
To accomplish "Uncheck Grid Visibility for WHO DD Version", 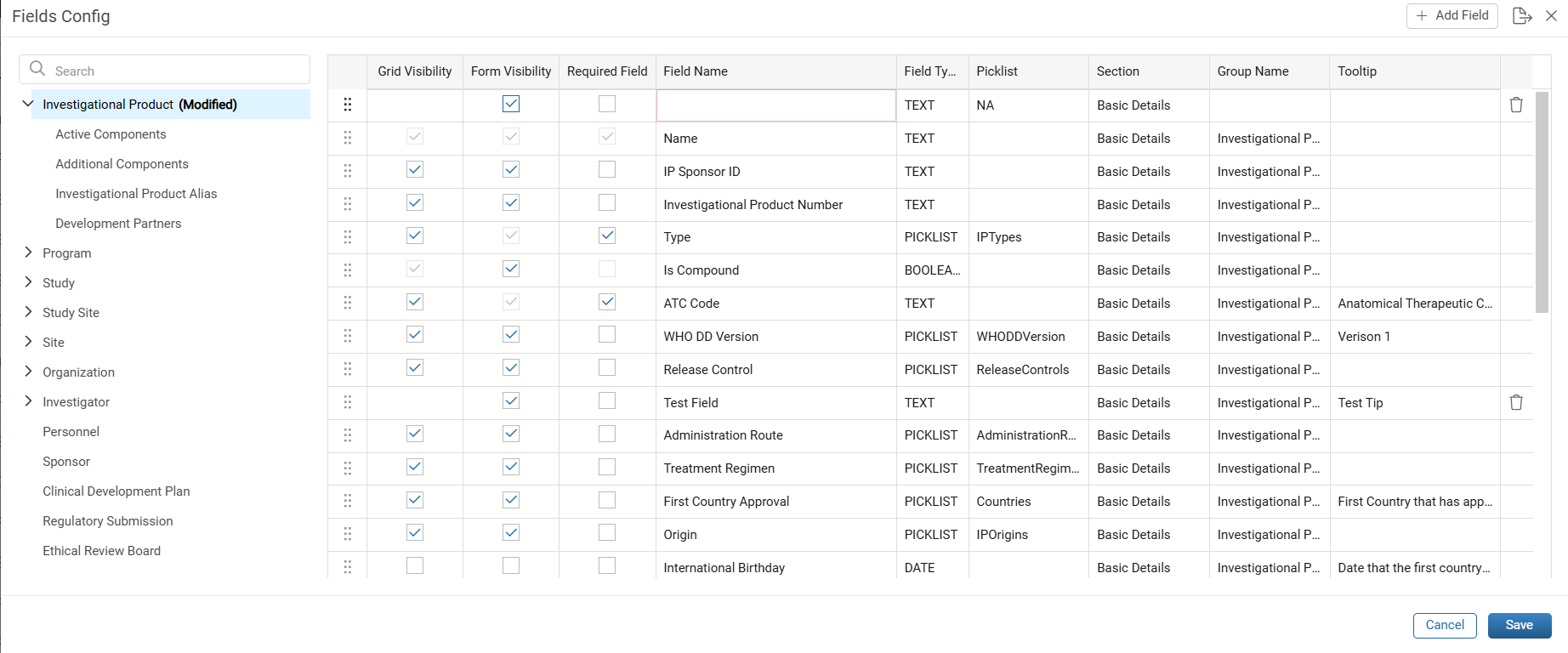I will pos(415,334).
